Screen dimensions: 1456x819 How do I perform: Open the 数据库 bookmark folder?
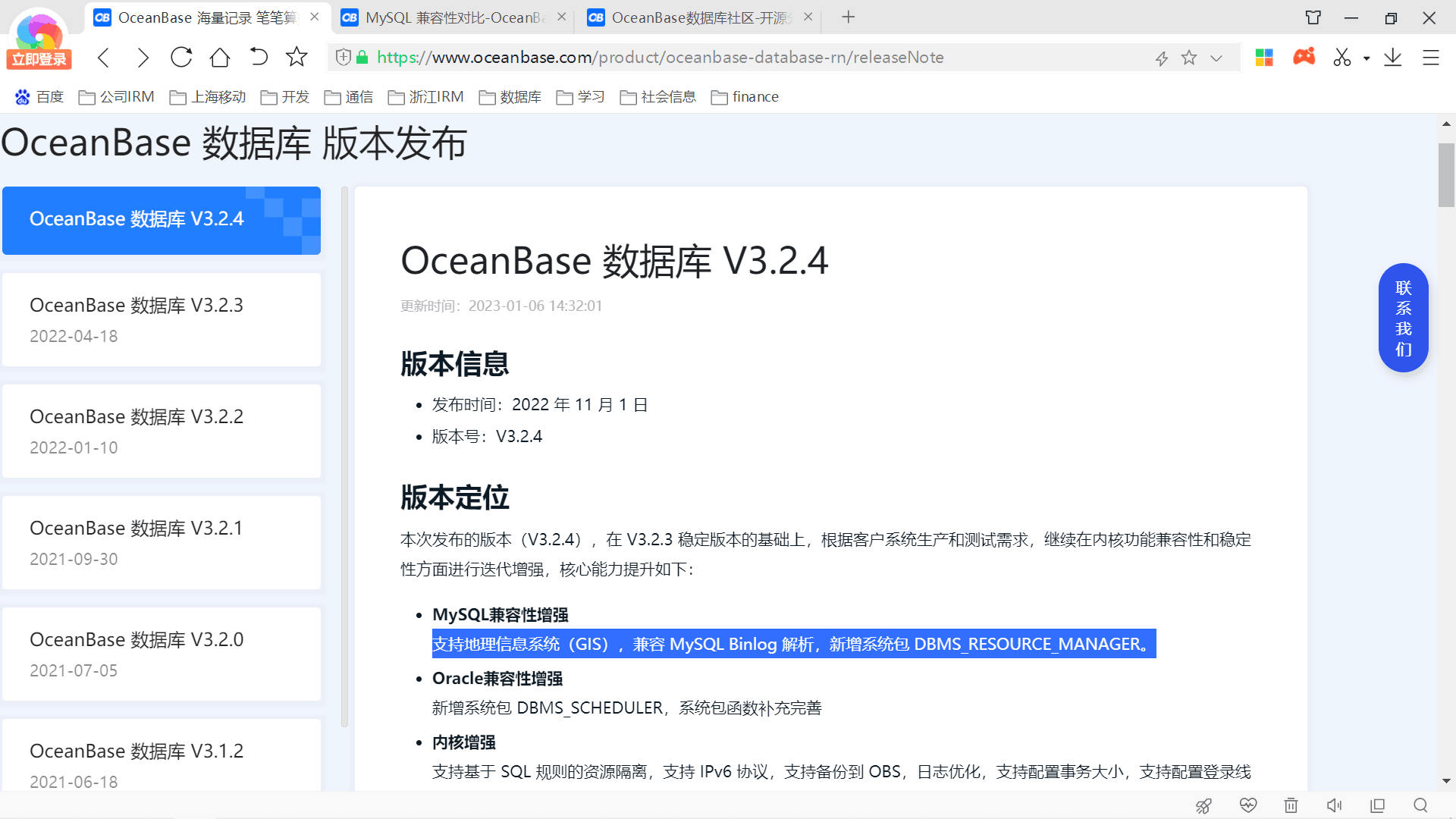click(510, 97)
